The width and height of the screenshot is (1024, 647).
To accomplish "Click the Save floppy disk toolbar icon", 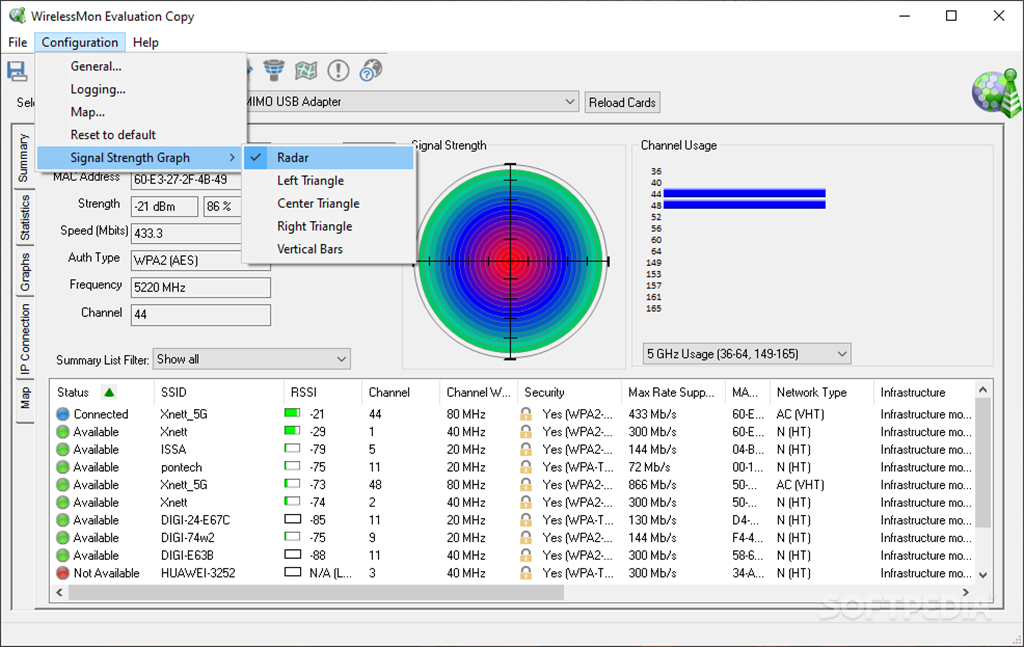I will pyautogui.click(x=17, y=71).
